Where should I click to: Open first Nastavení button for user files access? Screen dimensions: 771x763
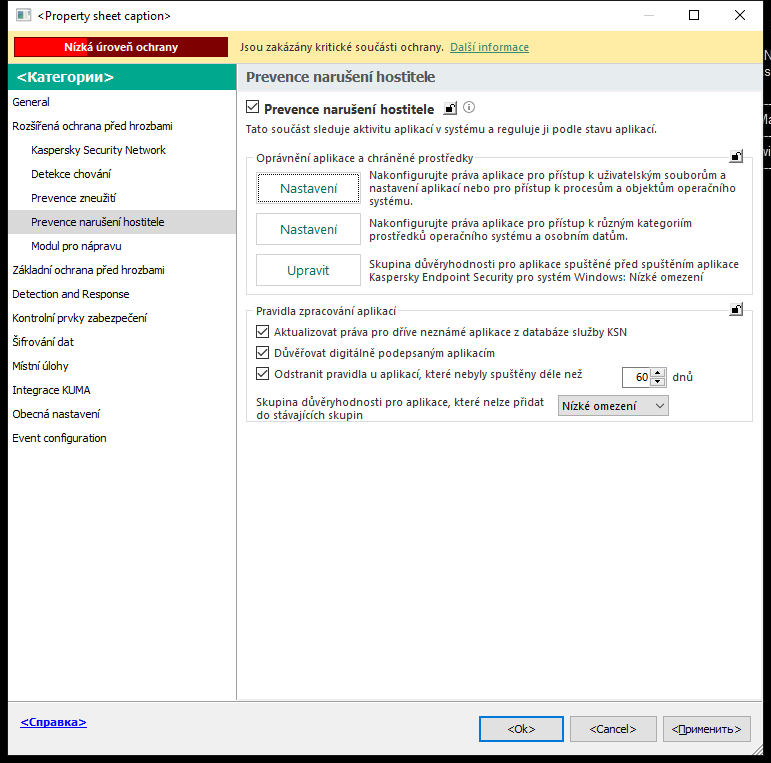pos(308,188)
